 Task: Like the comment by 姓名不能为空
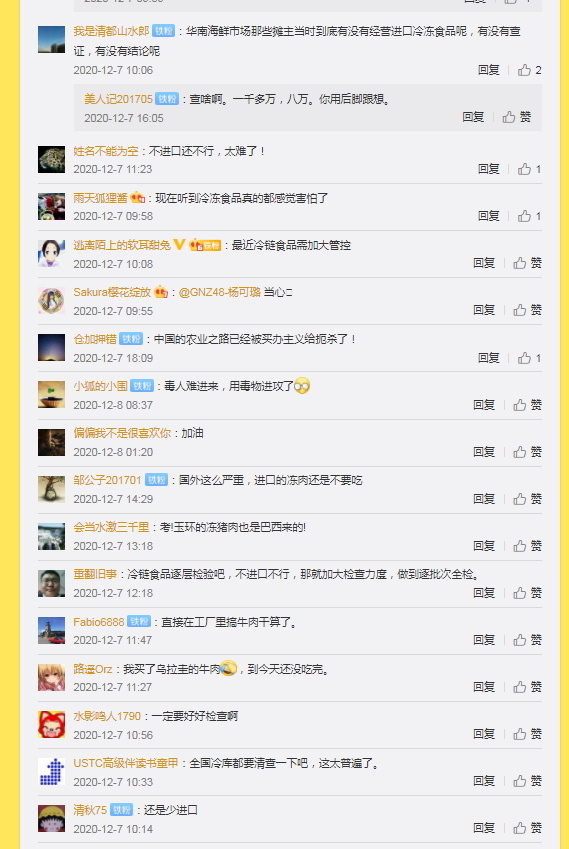[529, 169]
